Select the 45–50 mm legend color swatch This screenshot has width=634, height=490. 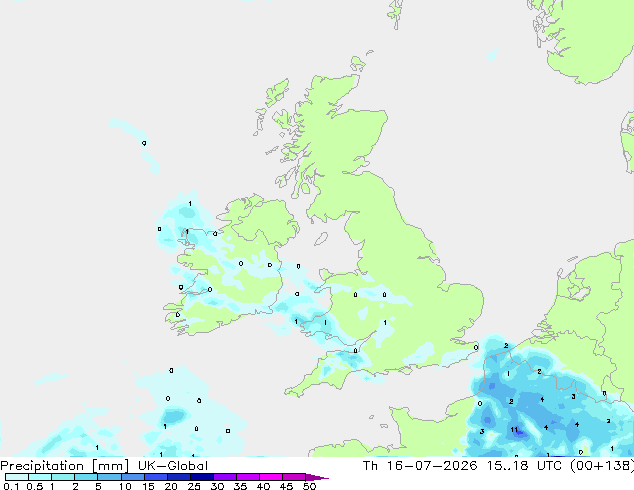pyautogui.click(x=294, y=477)
